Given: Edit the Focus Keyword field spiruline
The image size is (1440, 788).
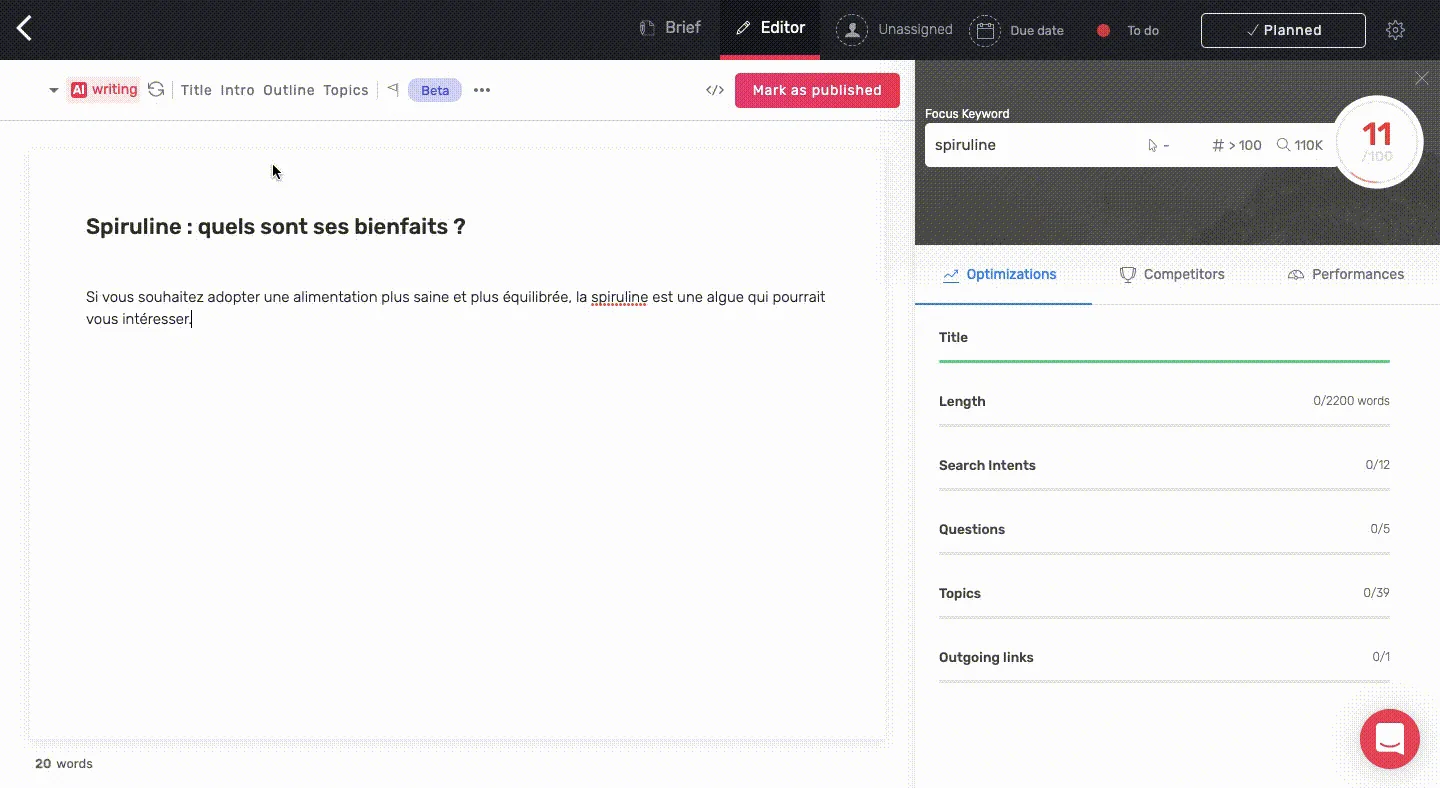Looking at the screenshot, I should [1030, 145].
